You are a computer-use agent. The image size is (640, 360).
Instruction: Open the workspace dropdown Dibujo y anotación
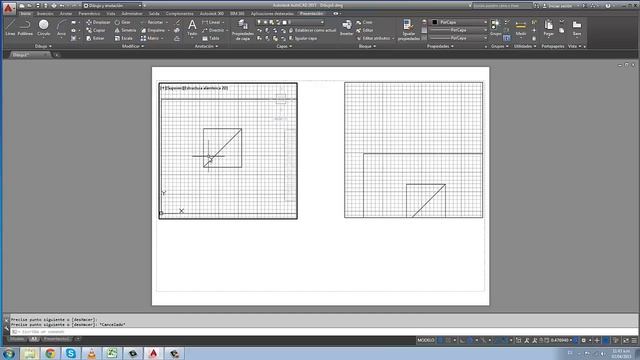point(112,6)
